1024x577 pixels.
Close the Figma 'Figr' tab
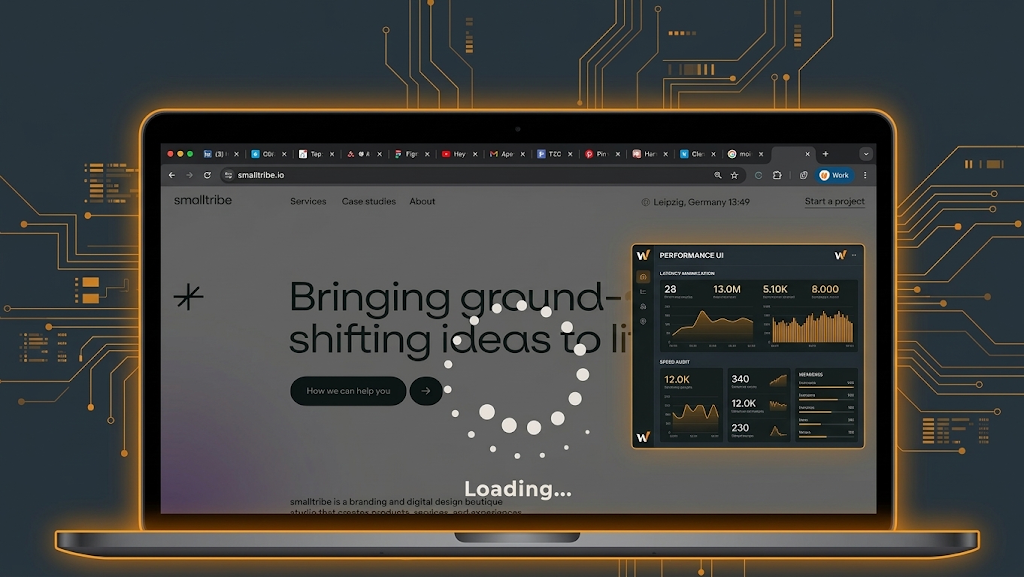pyautogui.click(x=427, y=154)
